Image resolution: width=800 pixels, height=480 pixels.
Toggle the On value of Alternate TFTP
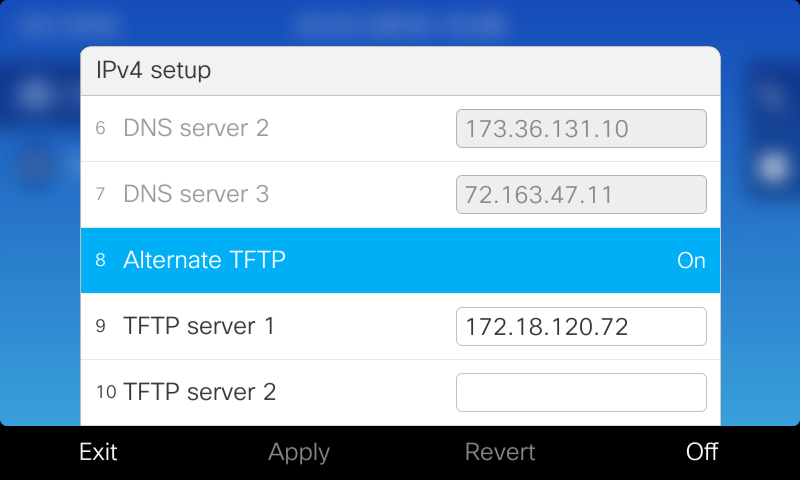[691, 261]
